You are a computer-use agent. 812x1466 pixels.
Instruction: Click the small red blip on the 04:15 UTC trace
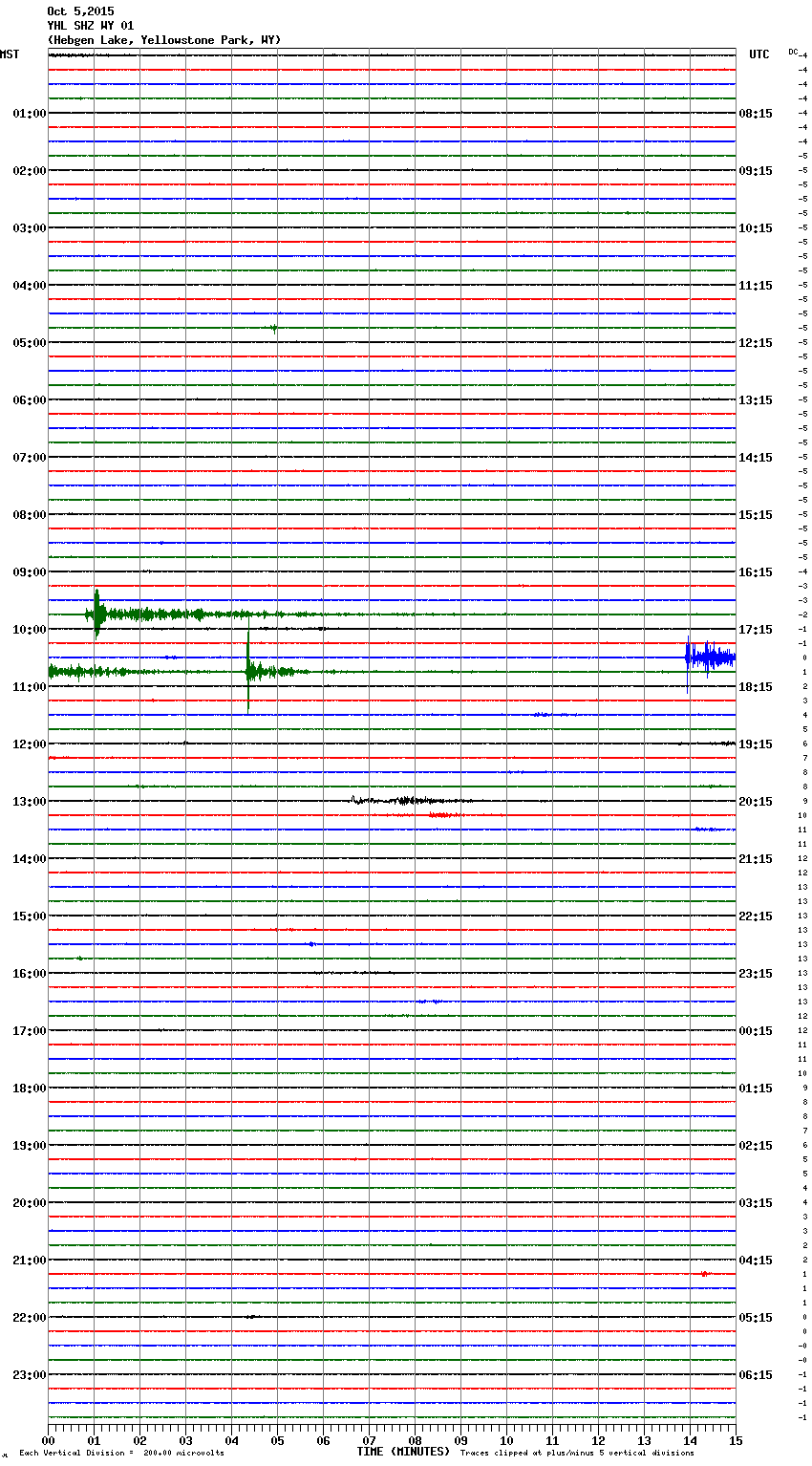pos(704,1274)
